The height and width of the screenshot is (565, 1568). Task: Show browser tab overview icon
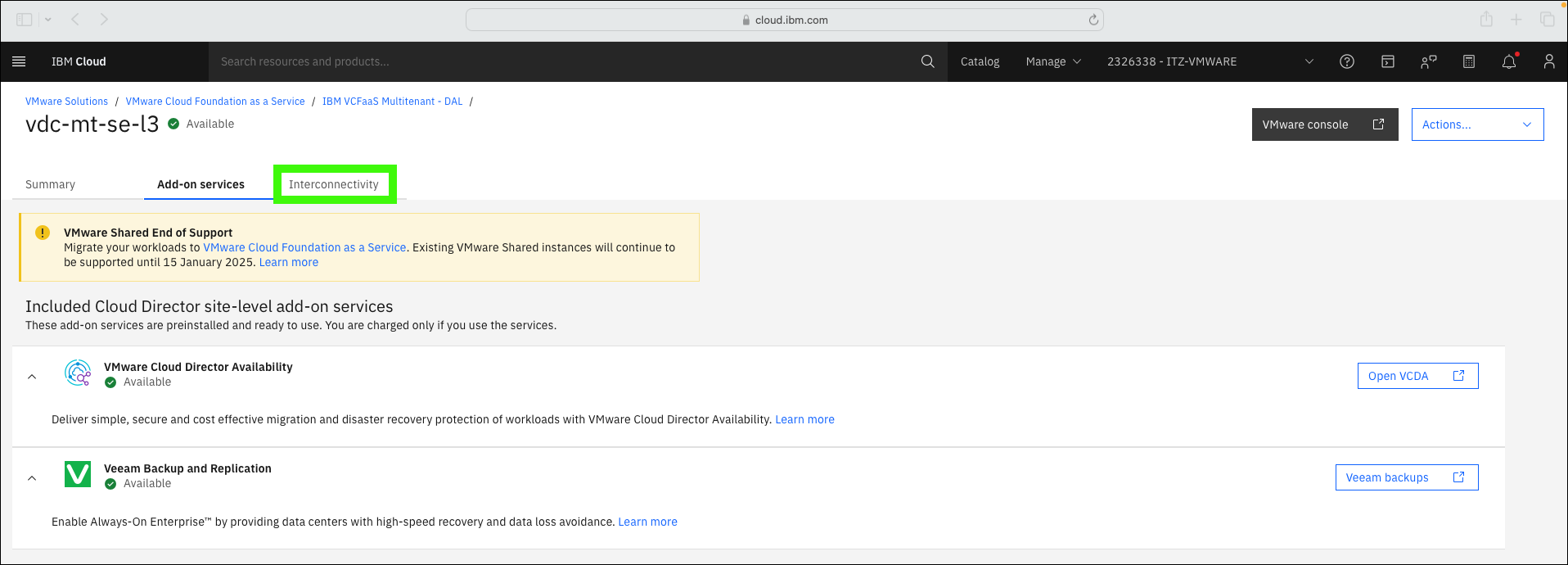(1547, 19)
